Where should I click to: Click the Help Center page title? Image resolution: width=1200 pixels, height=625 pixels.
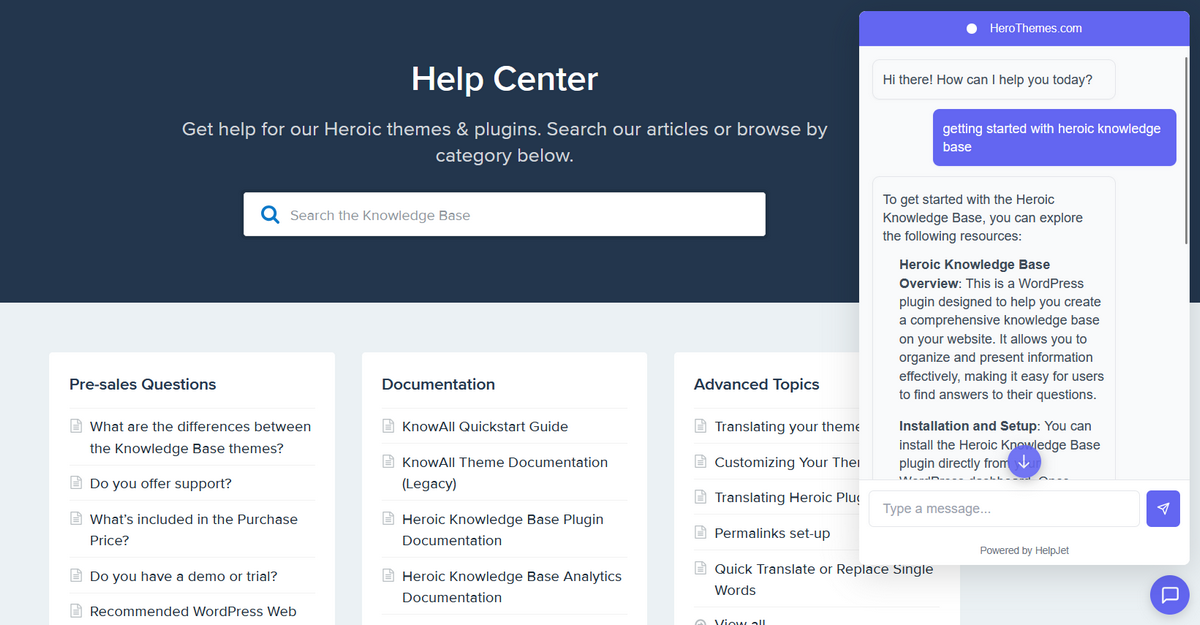click(504, 79)
